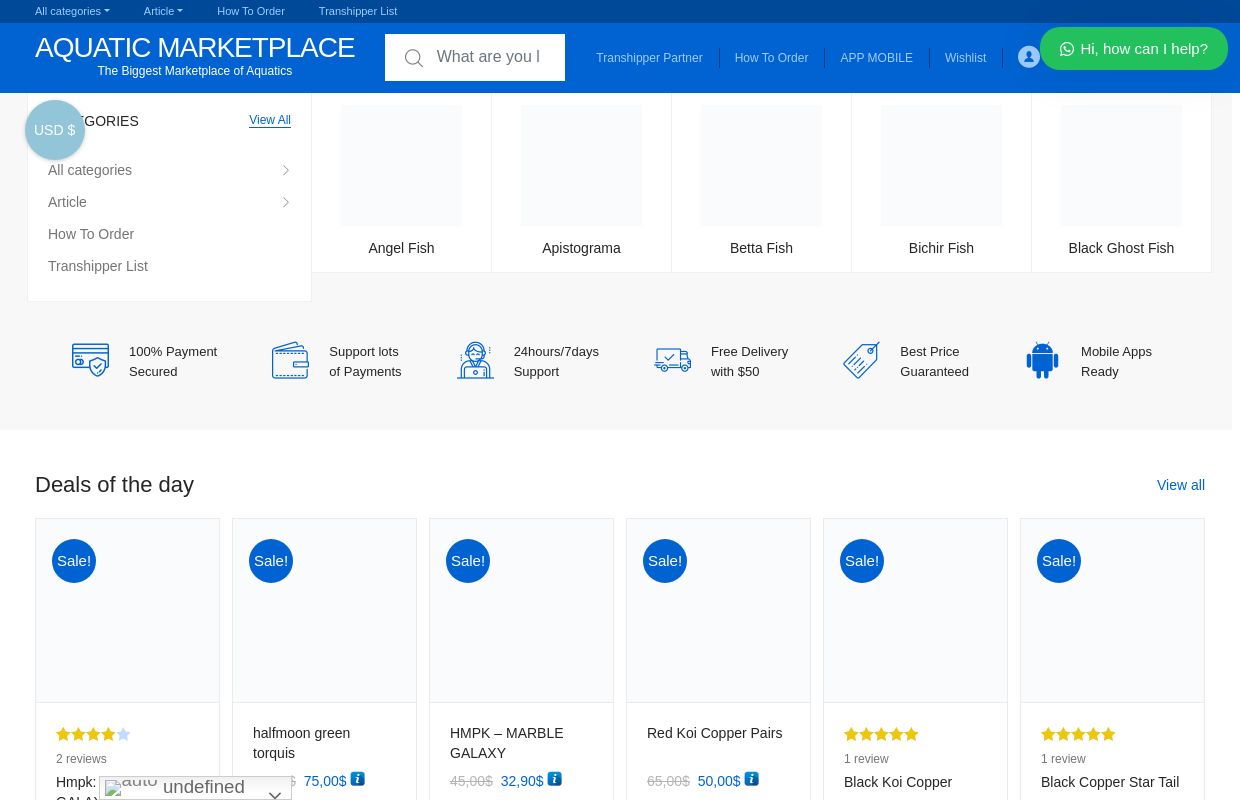Click the Best Price Guaranteed tag icon

click(861, 360)
